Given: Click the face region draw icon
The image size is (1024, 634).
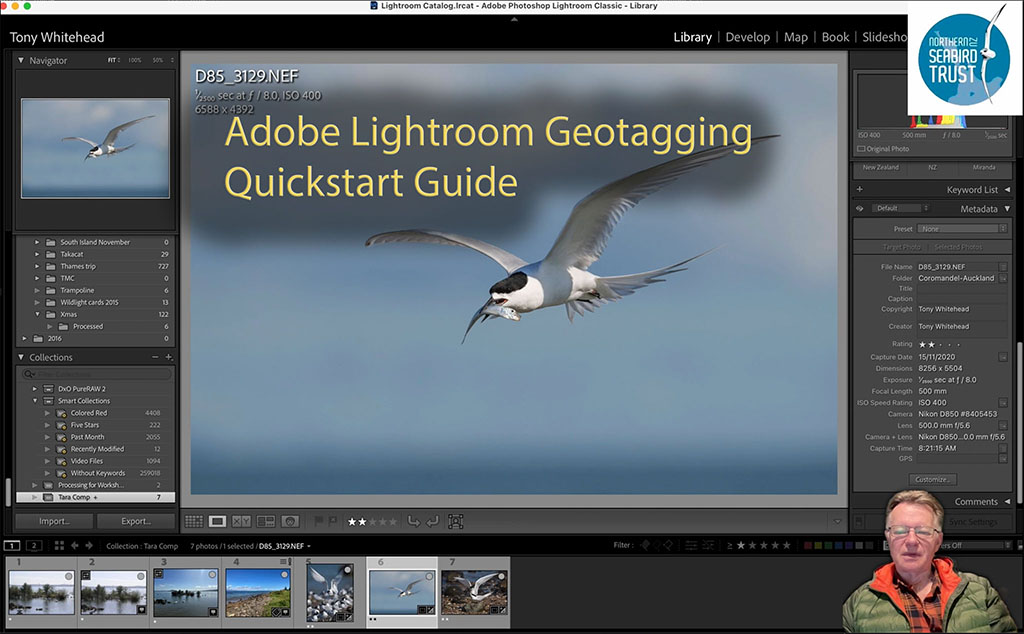Looking at the screenshot, I should point(456,521).
